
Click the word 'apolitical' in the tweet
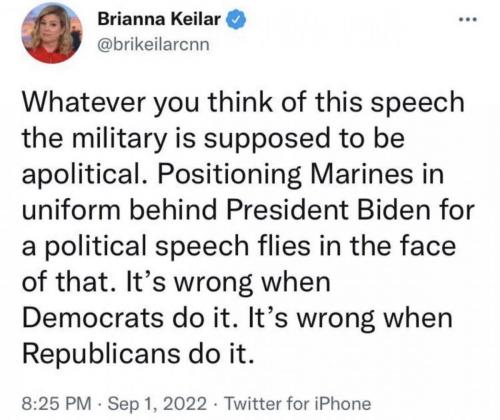click(85, 175)
